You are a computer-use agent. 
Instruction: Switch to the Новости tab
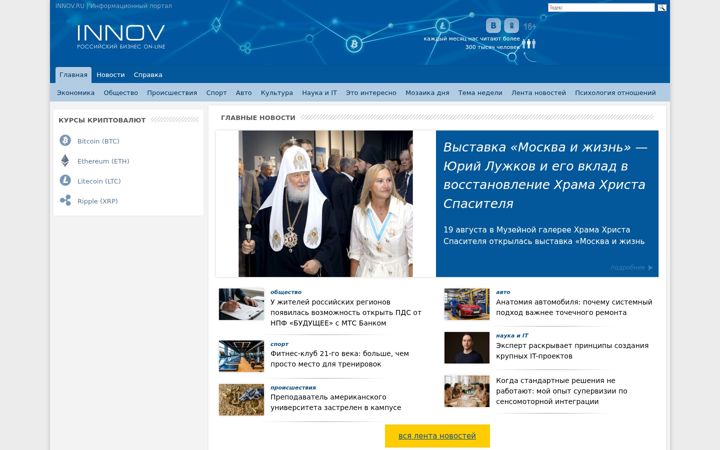111,75
